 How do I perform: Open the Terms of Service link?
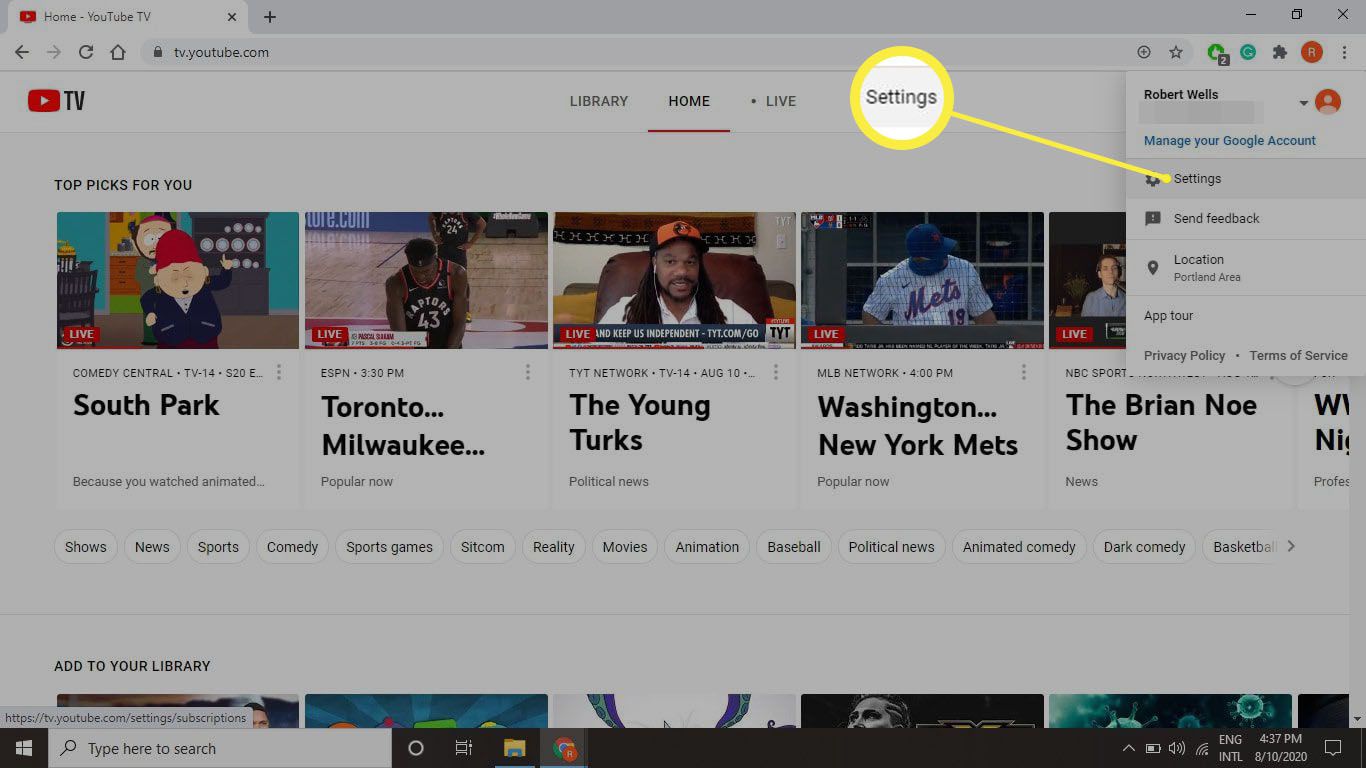tap(1298, 355)
